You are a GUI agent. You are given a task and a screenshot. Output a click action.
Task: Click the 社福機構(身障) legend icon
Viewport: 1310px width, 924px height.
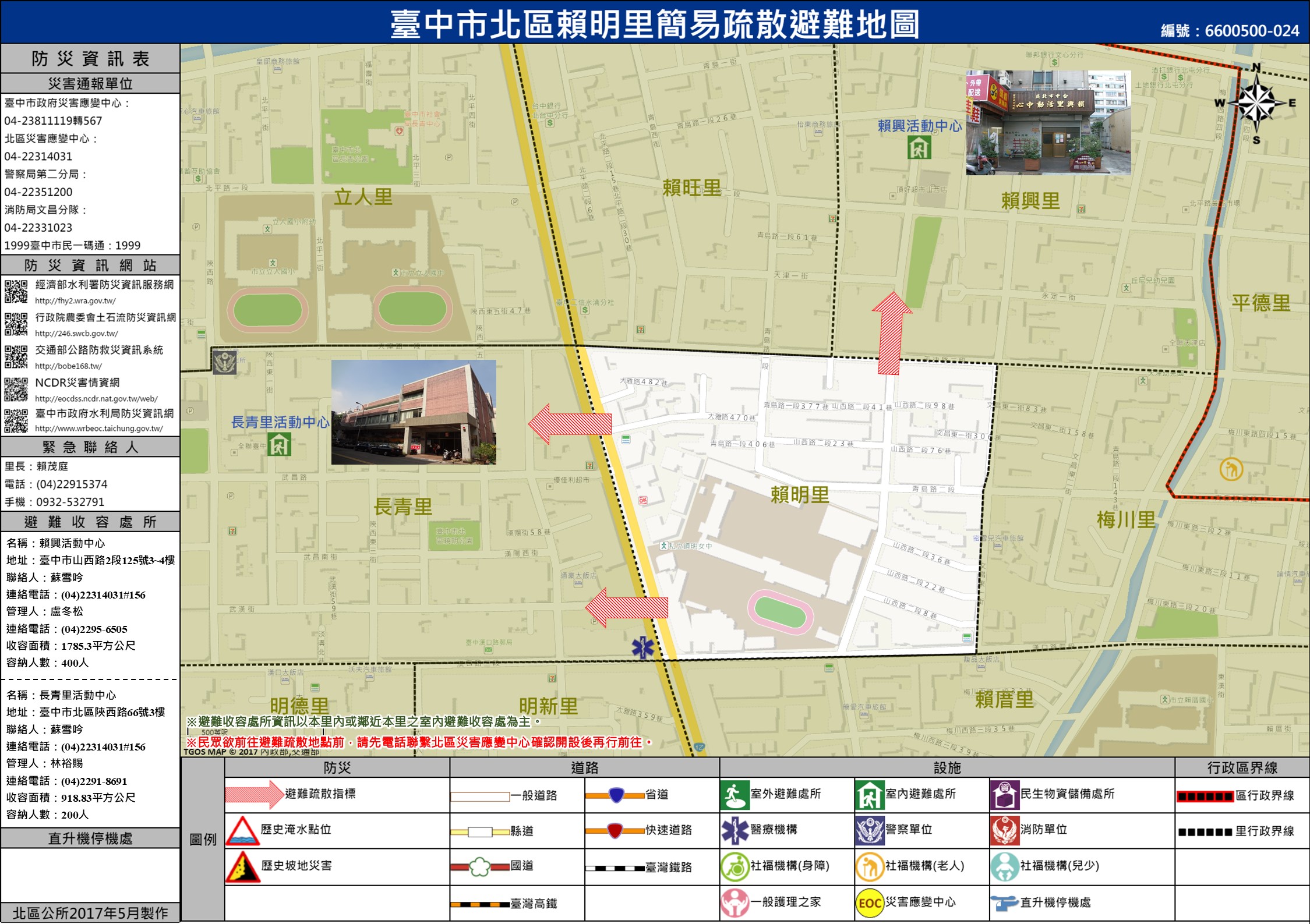pos(735,866)
